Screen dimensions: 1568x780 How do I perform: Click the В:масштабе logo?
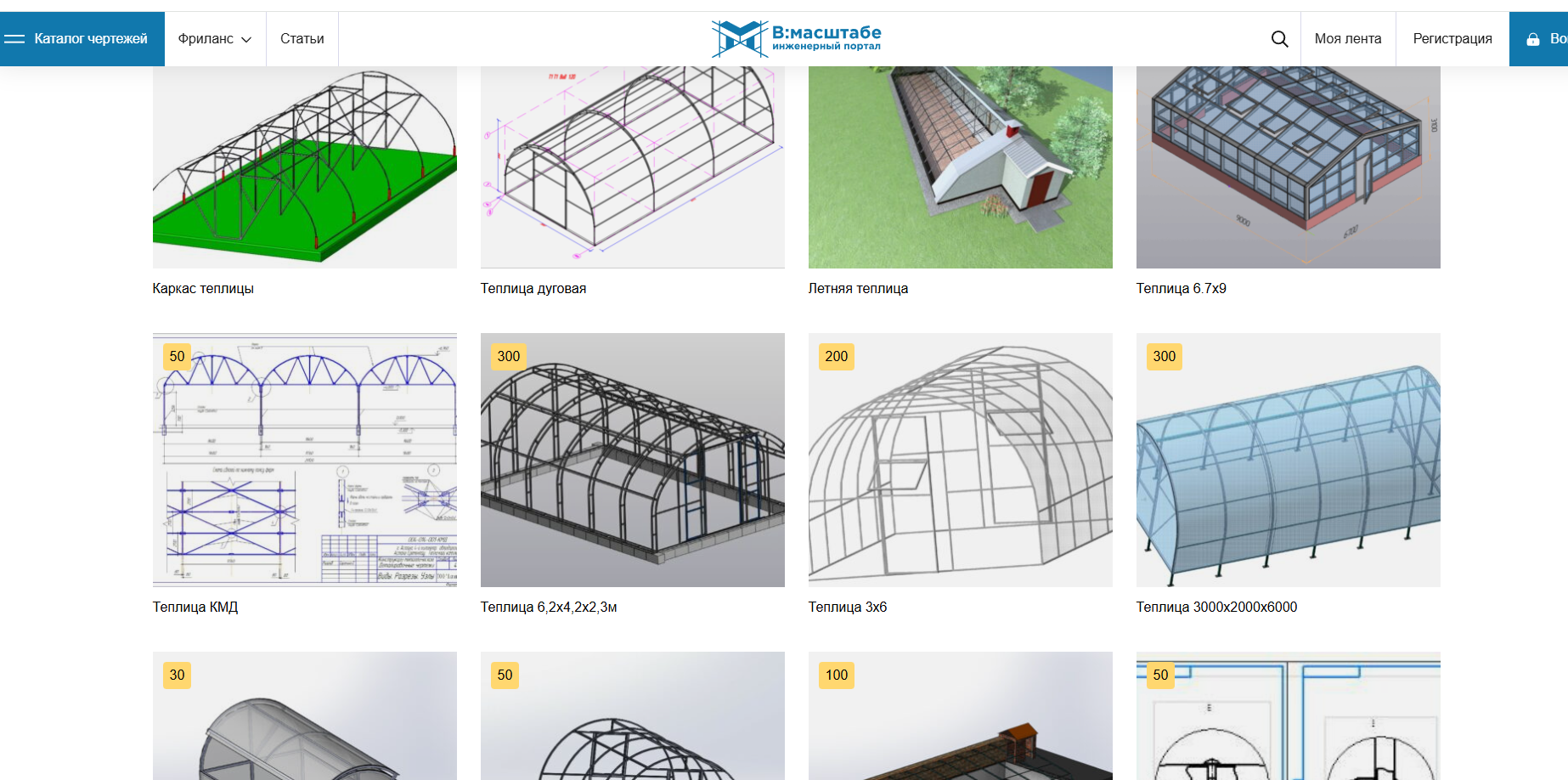(797, 38)
